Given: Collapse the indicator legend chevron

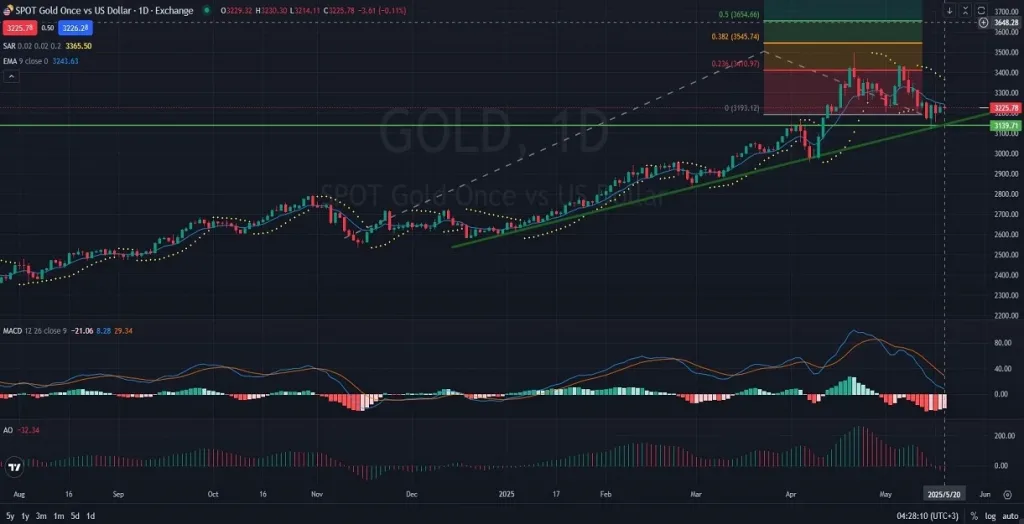Looking at the screenshot, I should (x=11, y=76).
